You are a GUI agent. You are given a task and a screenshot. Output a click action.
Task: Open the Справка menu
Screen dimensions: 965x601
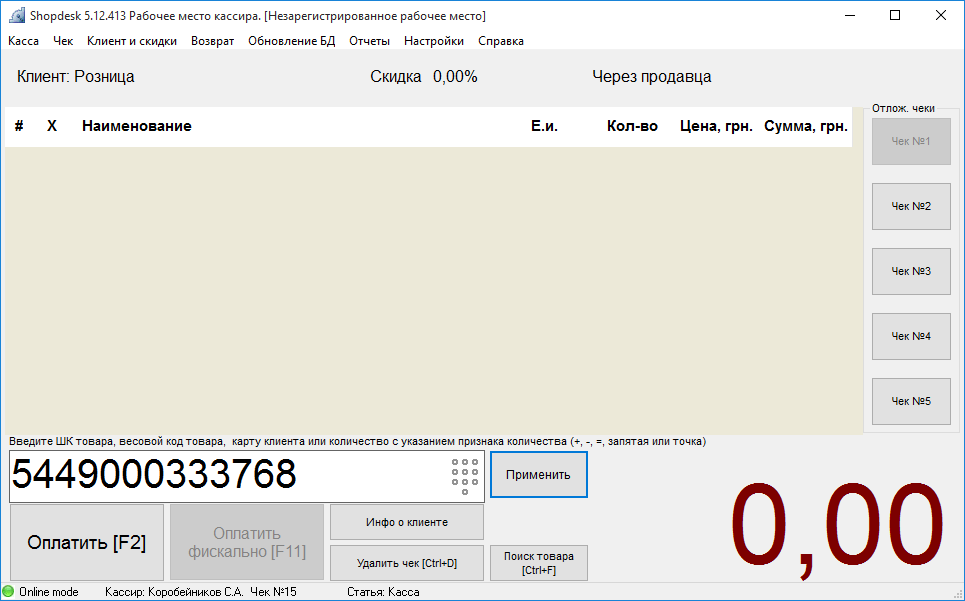(x=501, y=41)
